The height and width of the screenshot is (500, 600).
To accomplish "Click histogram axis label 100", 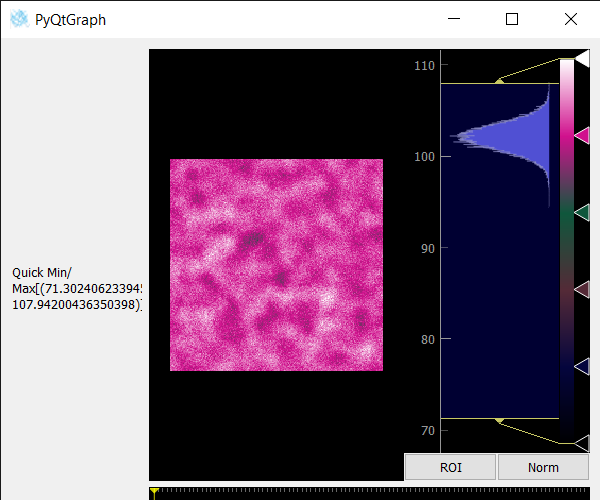I will [424, 156].
